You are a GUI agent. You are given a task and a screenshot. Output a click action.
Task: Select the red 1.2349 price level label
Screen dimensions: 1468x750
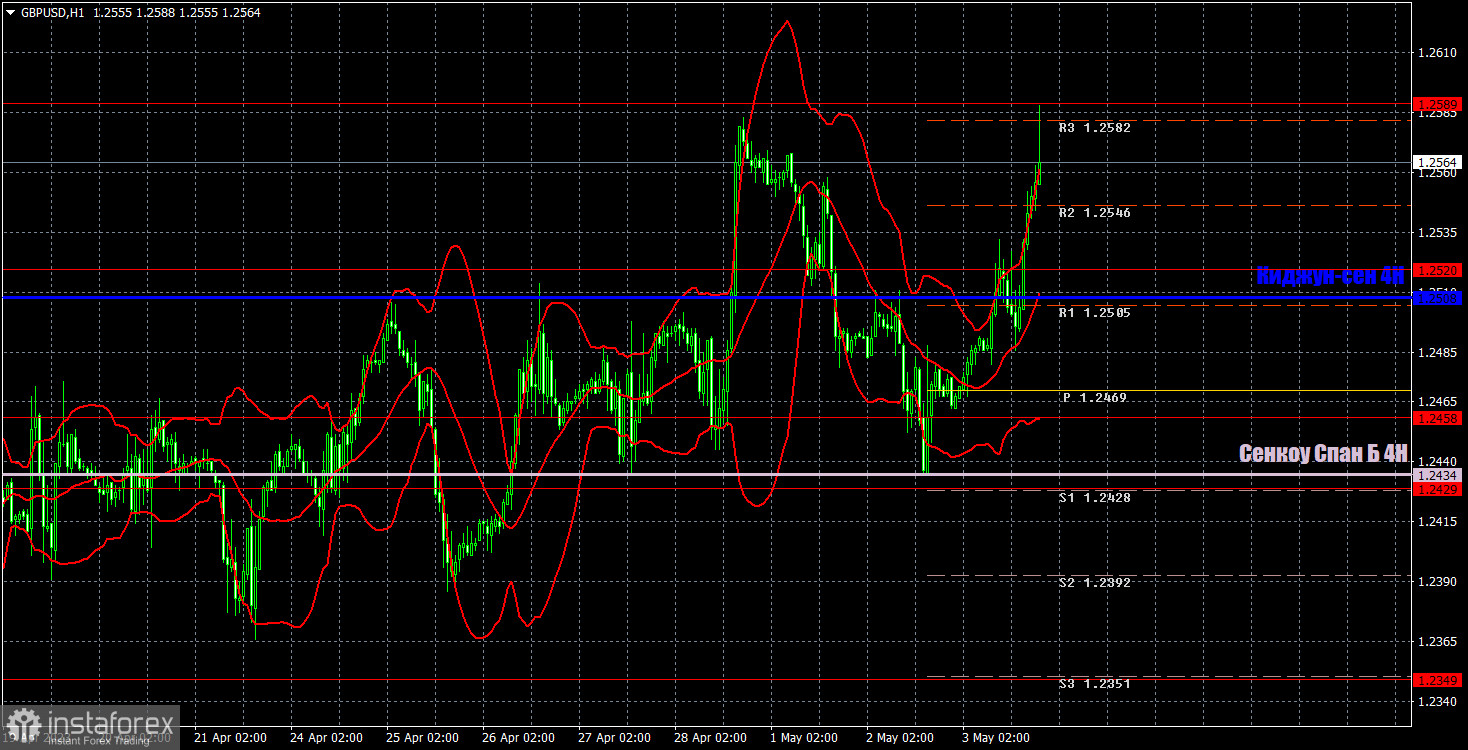(x=1438, y=680)
